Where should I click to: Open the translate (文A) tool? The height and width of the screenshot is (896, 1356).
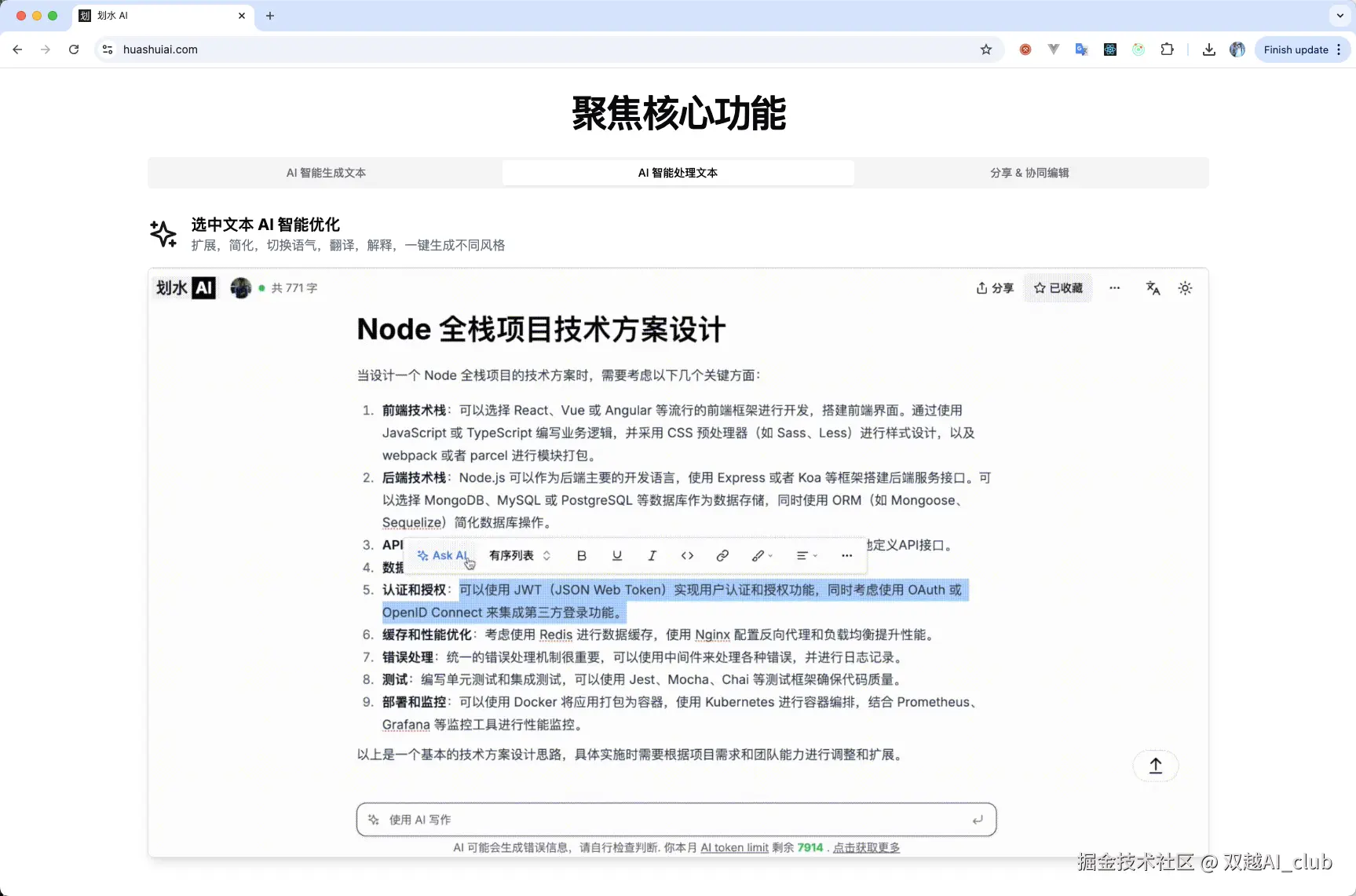pos(1152,287)
